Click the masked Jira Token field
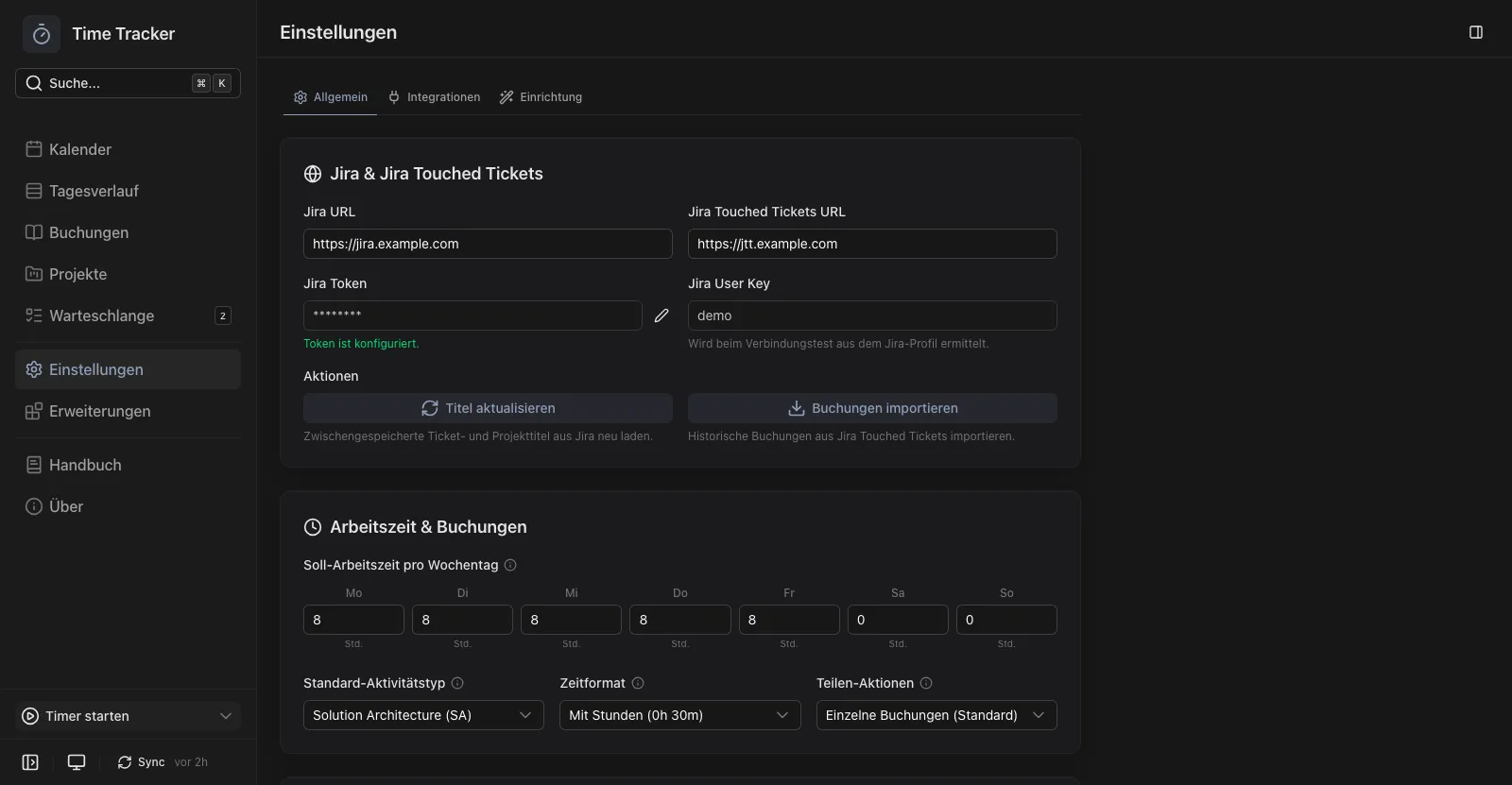The image size is (1512, 785). 472,316
